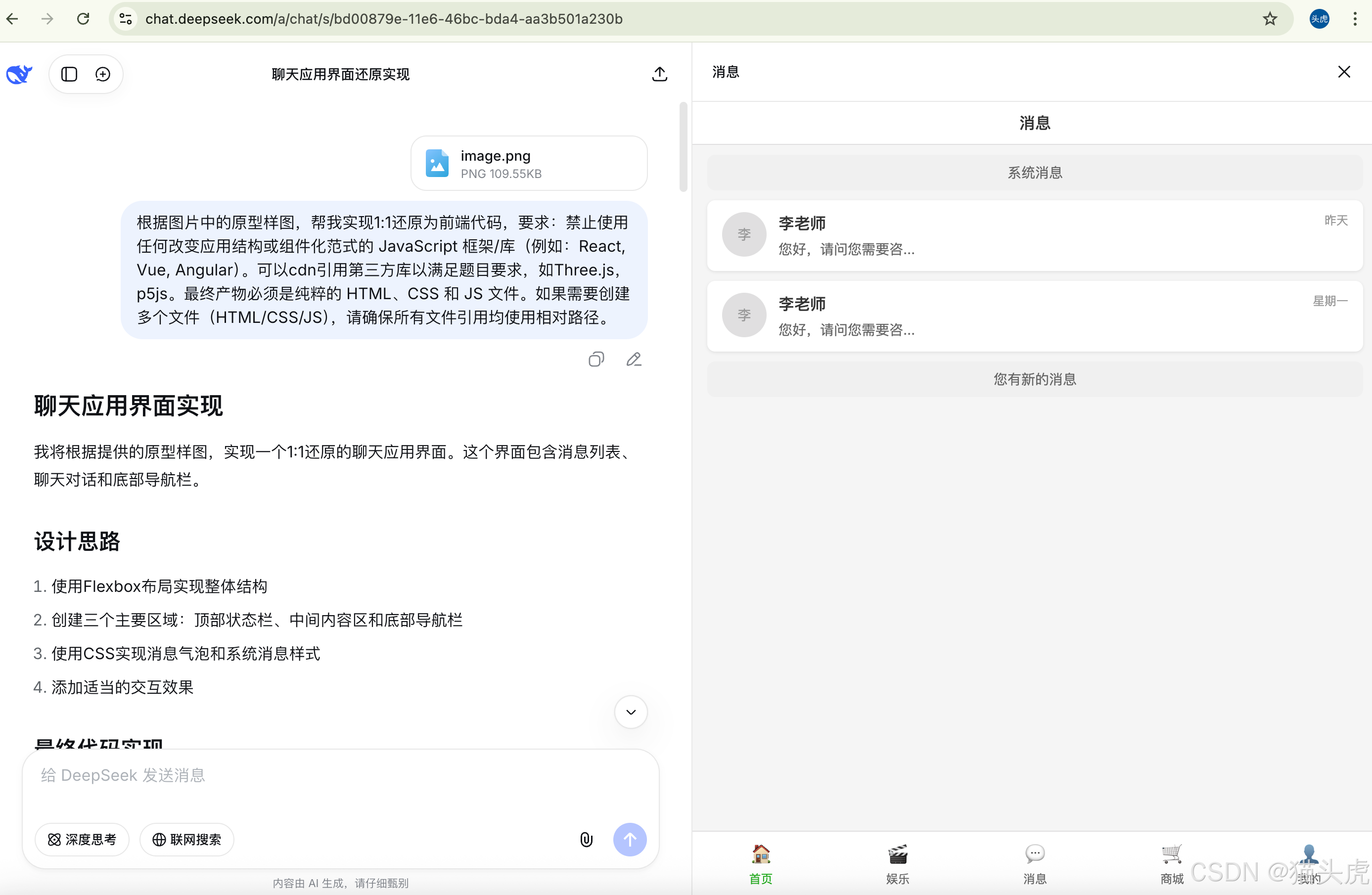Open the 商城 section
The width and height of the screenshot is (1372, 895).
[1171, 863]
